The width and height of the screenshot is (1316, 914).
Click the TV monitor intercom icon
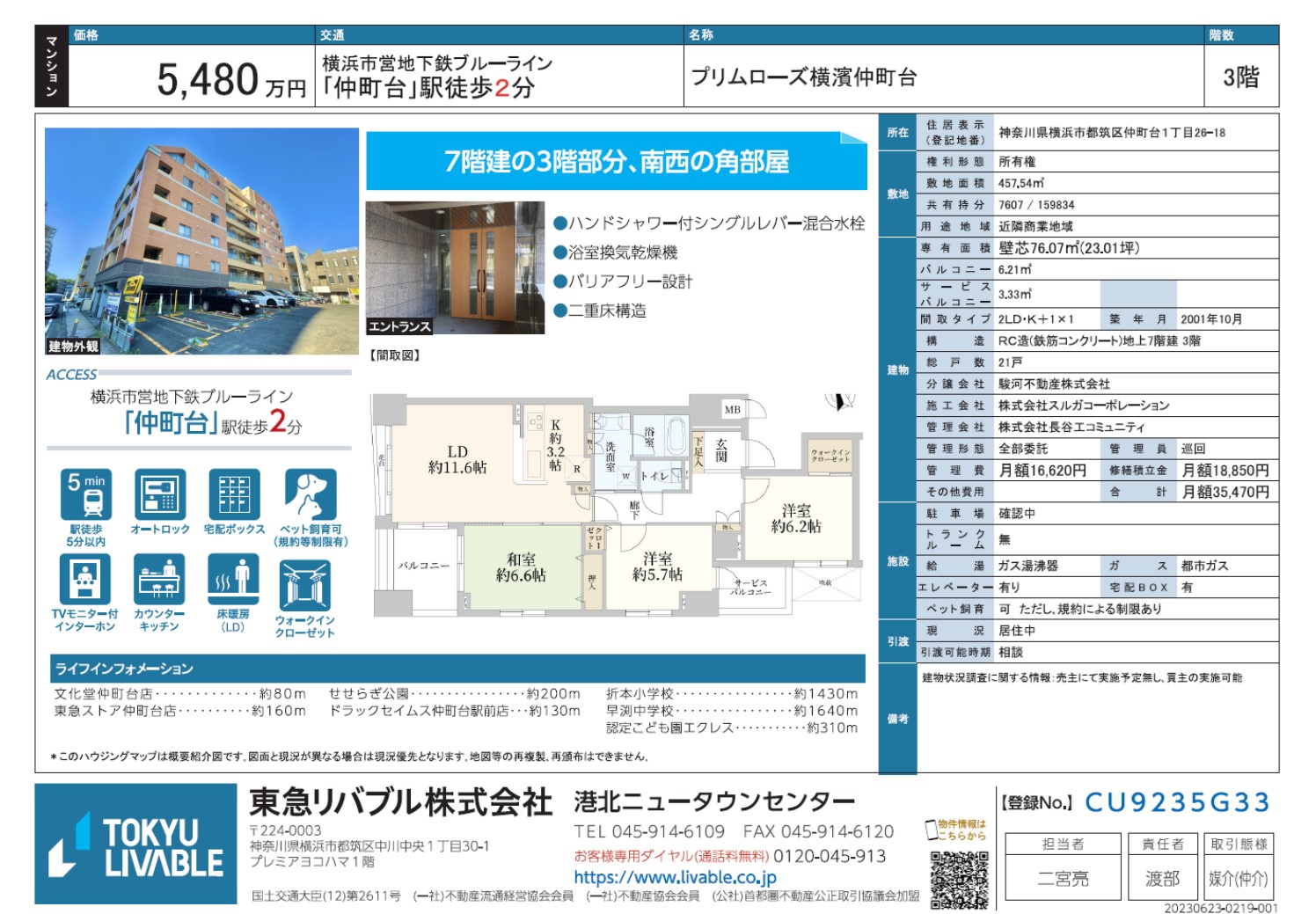[84, 580]
